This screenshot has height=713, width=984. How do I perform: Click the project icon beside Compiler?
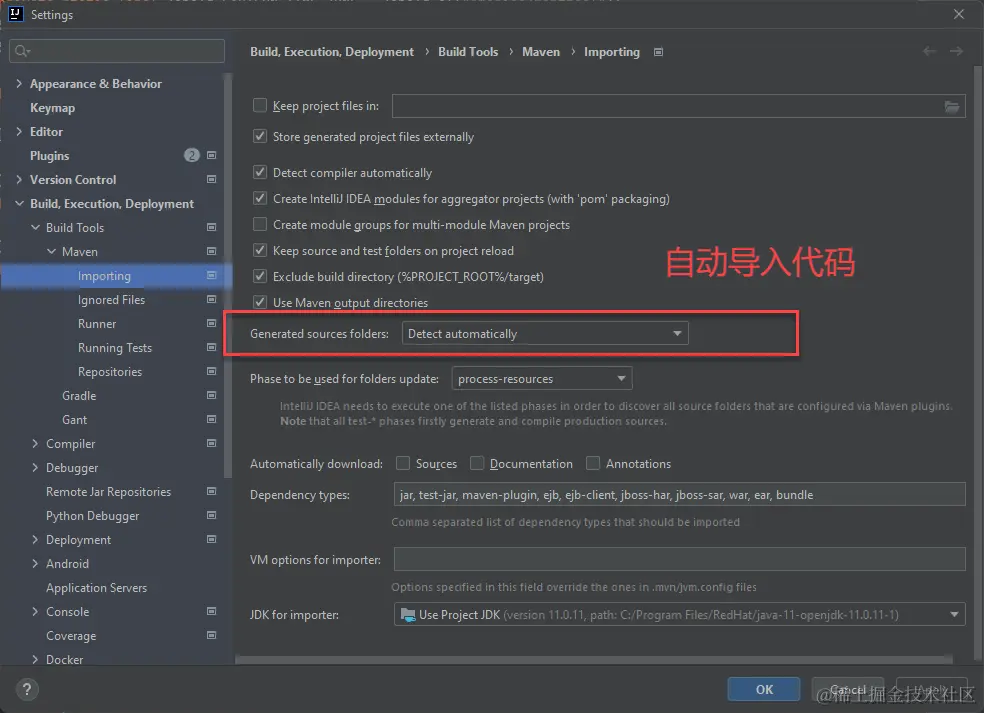point(211,443)
